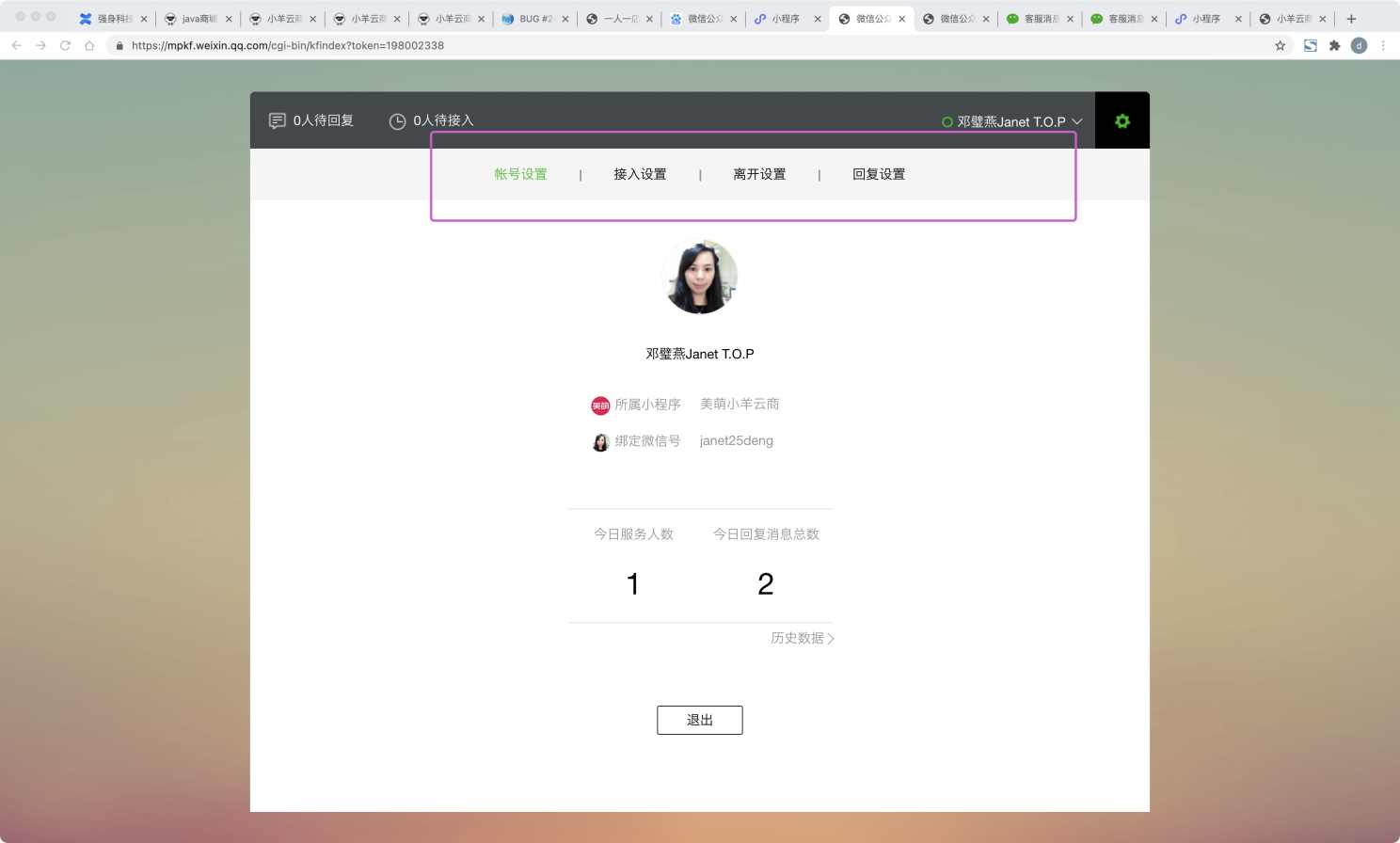Click the user profile avatar photo

(x=700, y=277)
